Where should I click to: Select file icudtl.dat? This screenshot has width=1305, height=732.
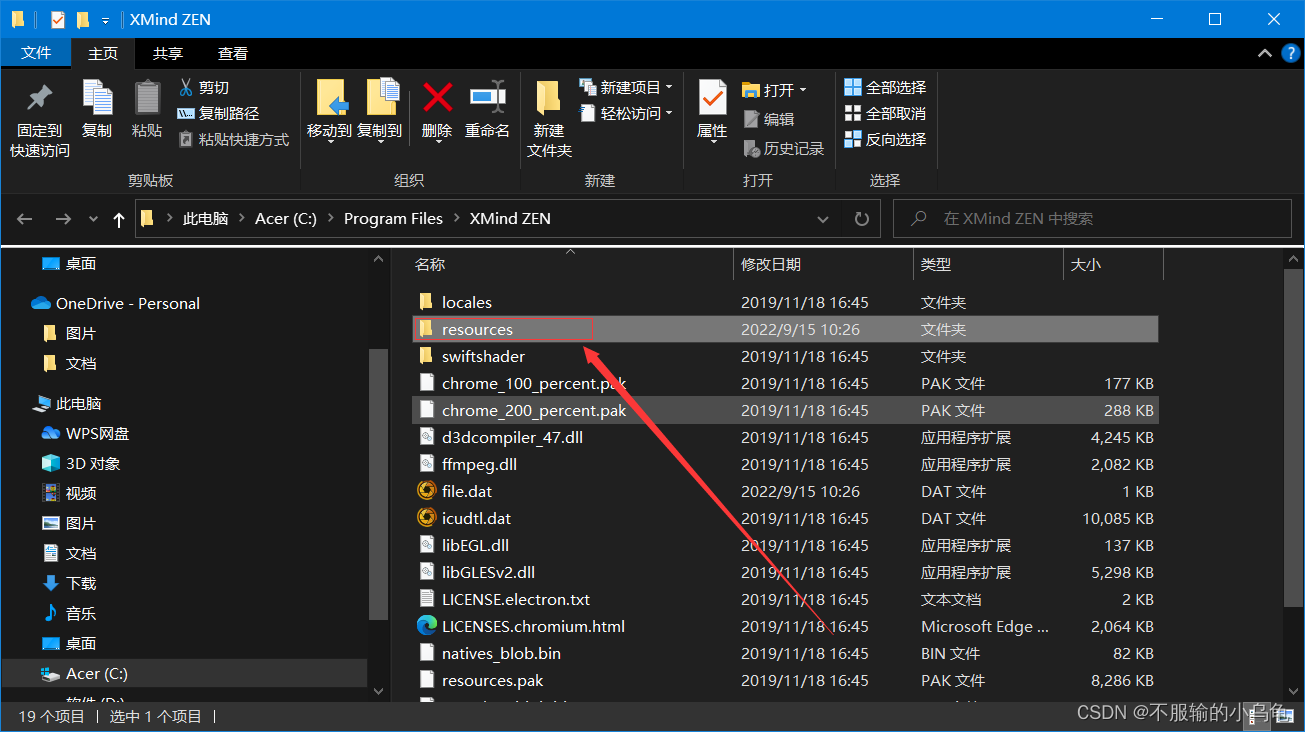476,518
